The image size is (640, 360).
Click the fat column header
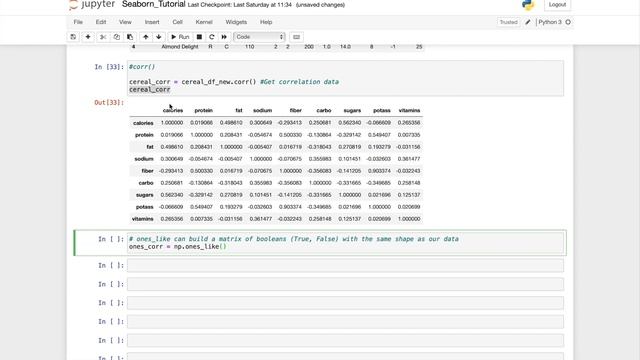(x=239, y=110)
